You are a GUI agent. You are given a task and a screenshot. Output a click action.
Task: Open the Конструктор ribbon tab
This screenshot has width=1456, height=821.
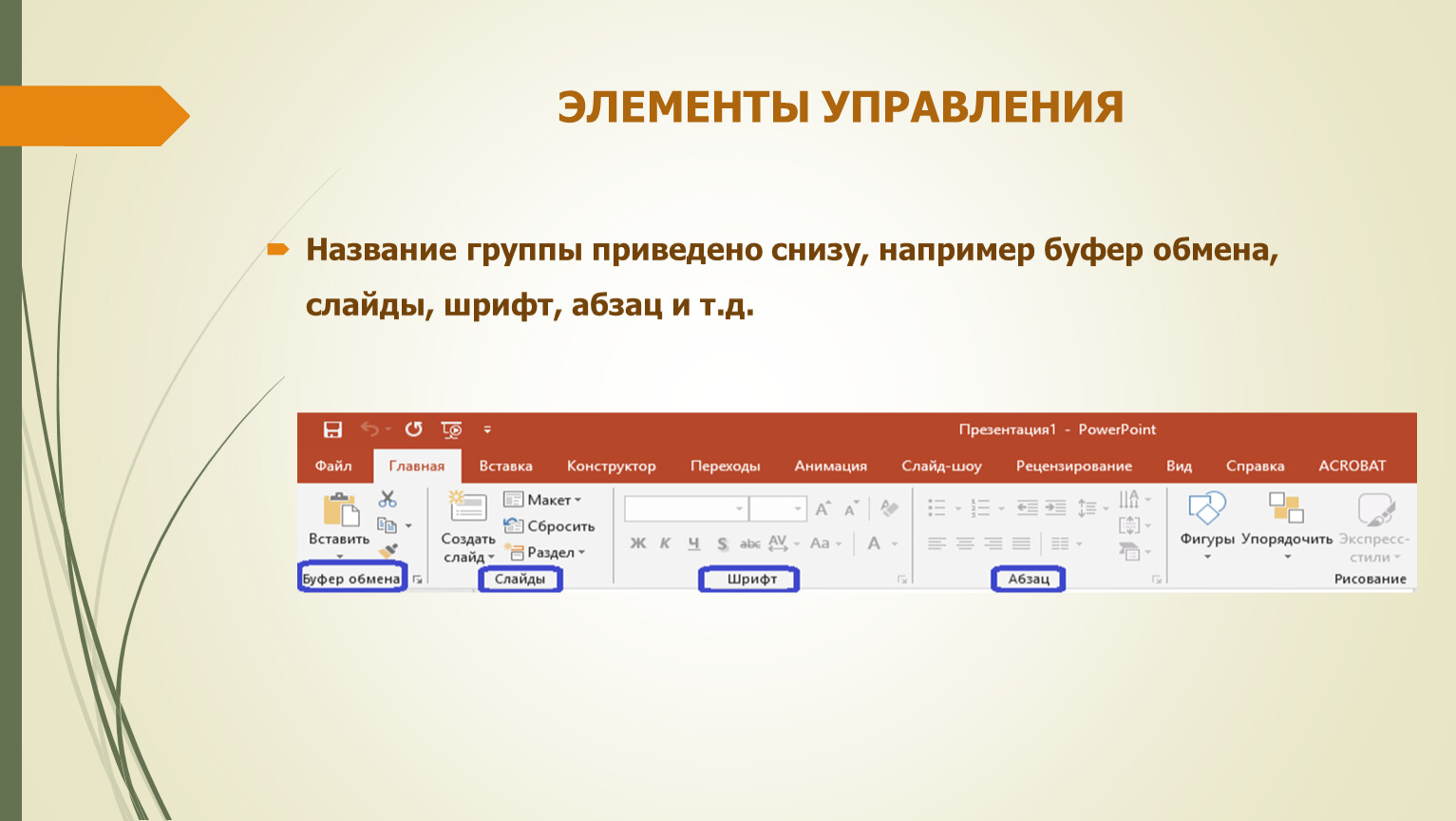coord(611,466)
